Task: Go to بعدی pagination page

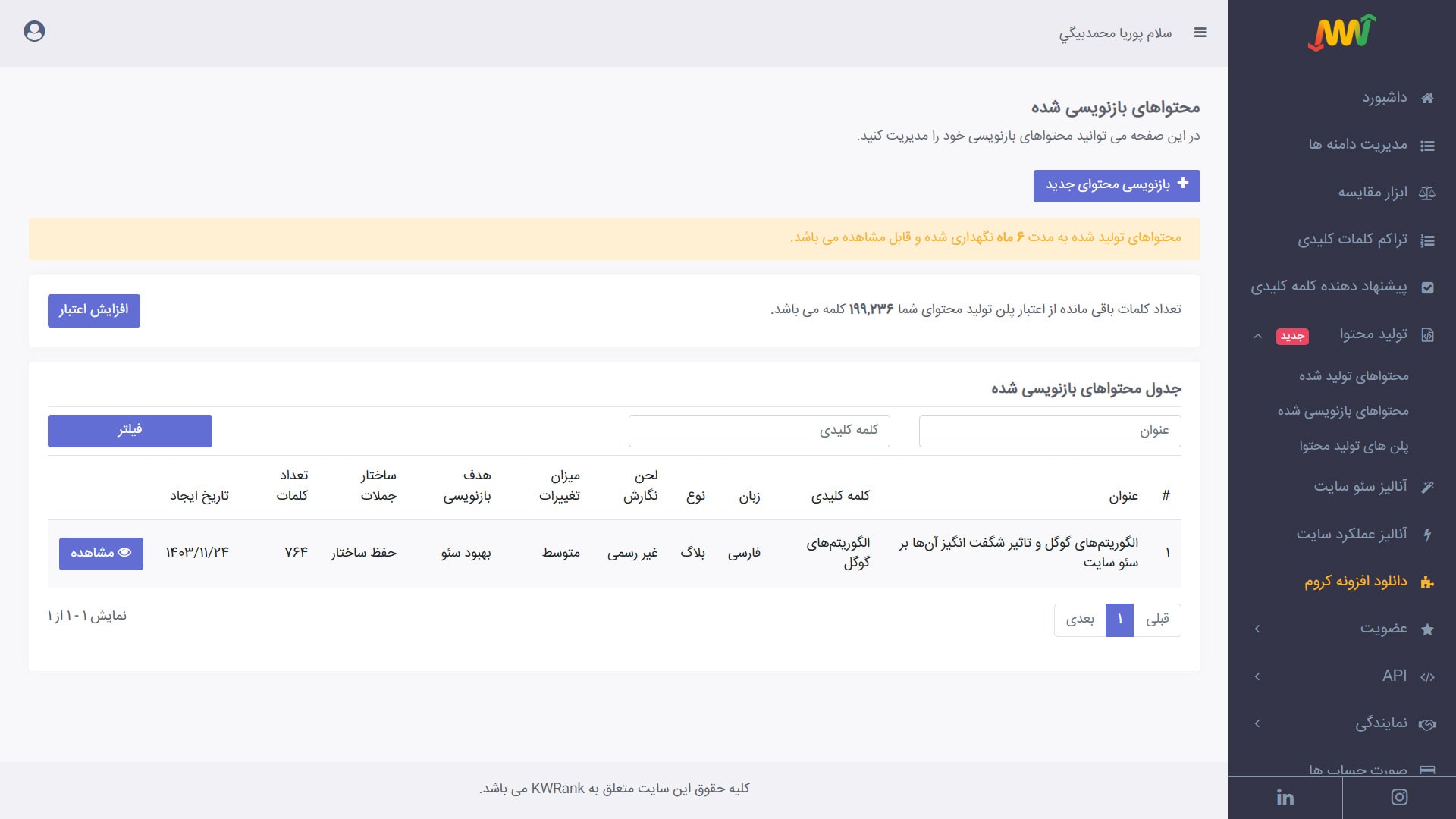Action: [1080, 620]
